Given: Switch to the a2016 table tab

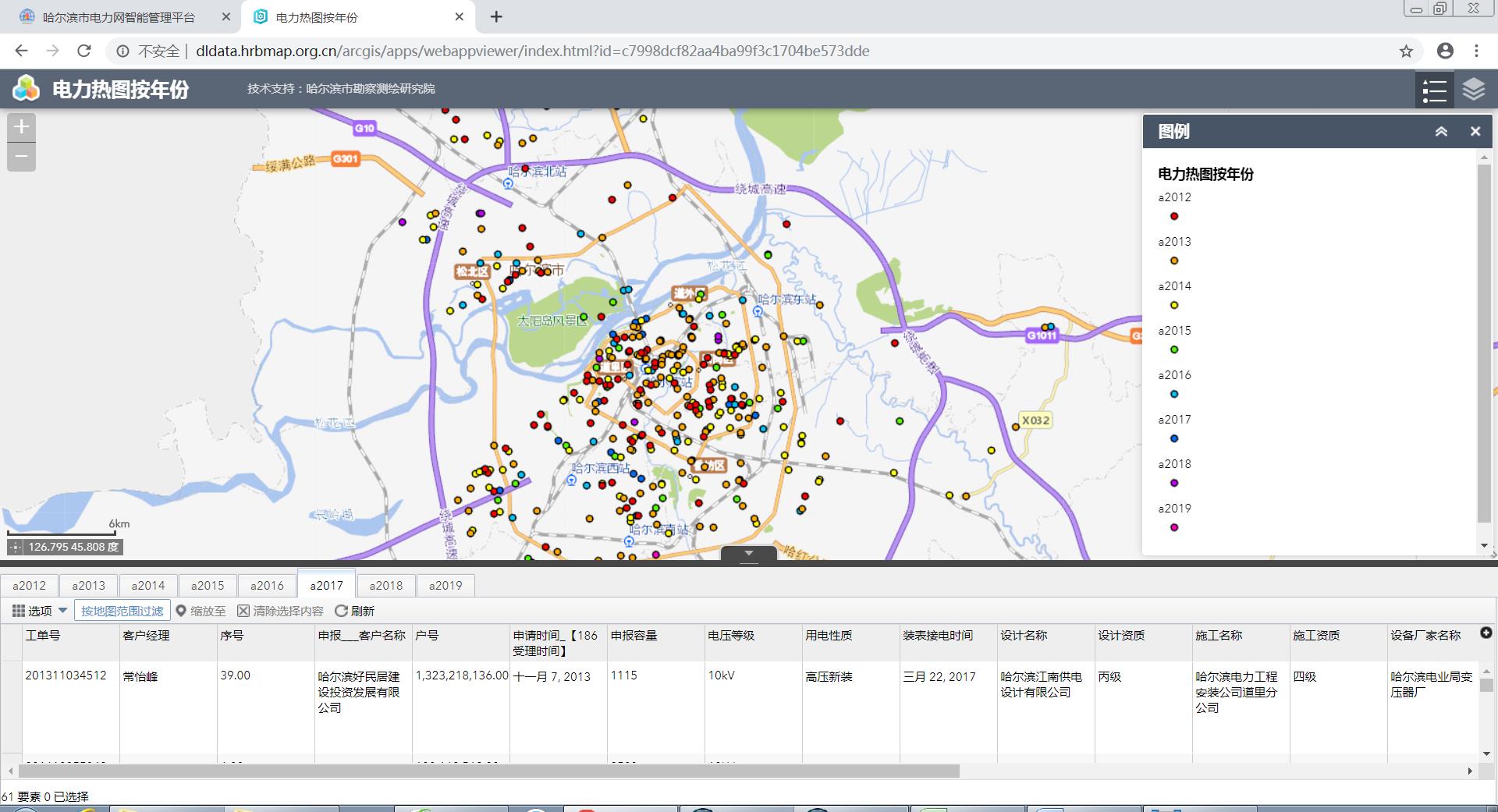Looking at the screenshot, I should pyautogui.click(x=267, y=586).
